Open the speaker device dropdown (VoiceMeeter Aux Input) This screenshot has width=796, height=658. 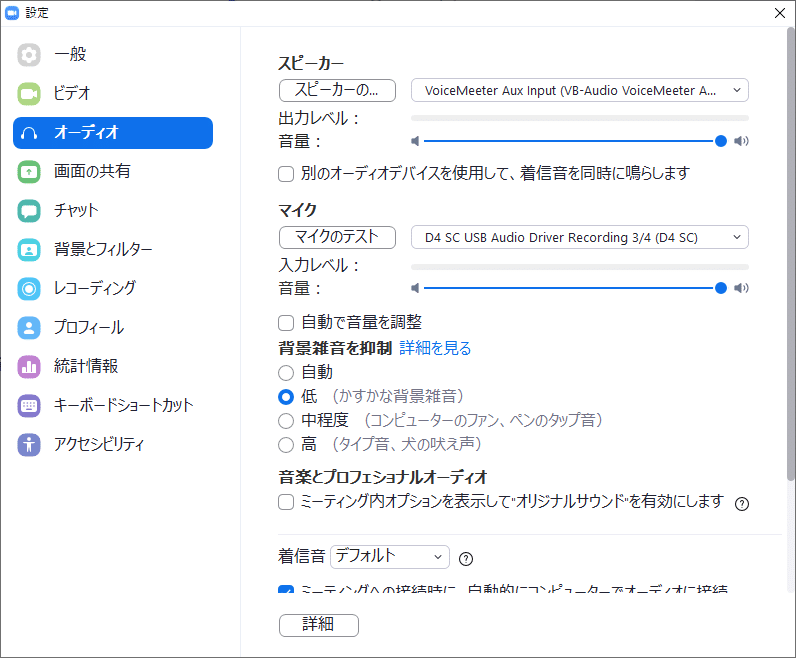580,90
